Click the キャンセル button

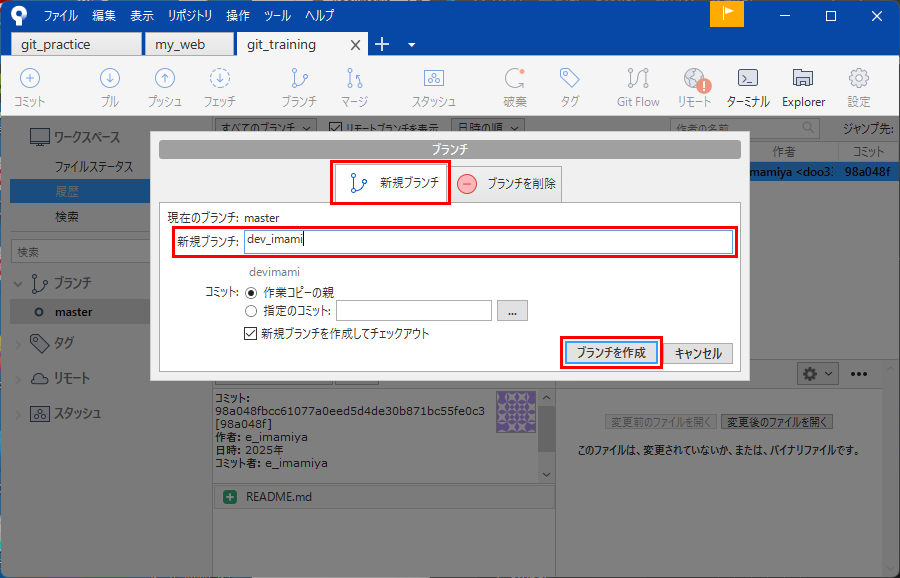698,353
